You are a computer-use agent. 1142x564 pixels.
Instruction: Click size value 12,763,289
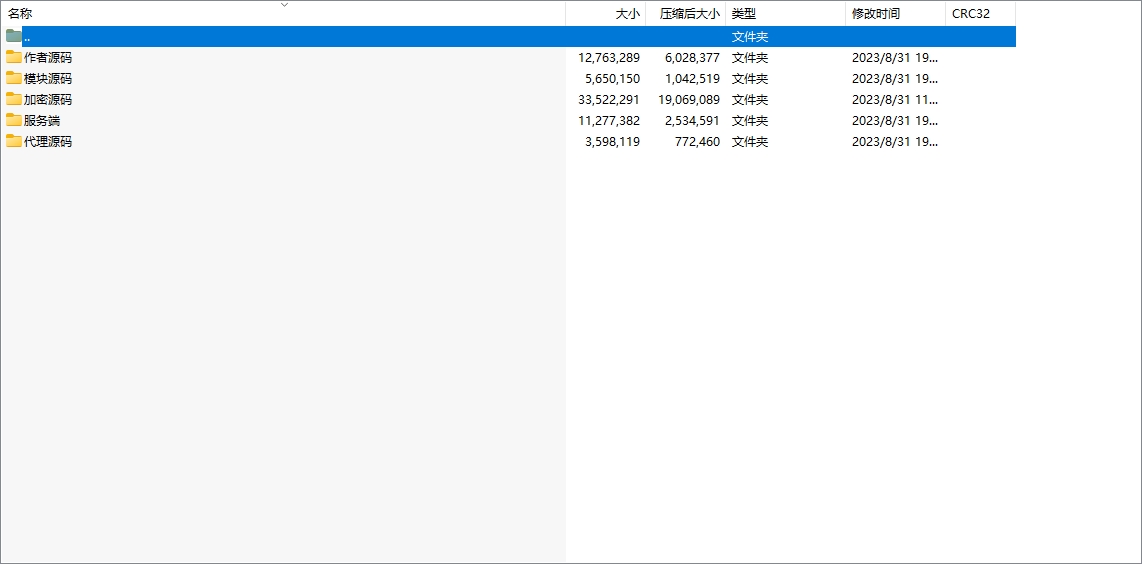609,58
